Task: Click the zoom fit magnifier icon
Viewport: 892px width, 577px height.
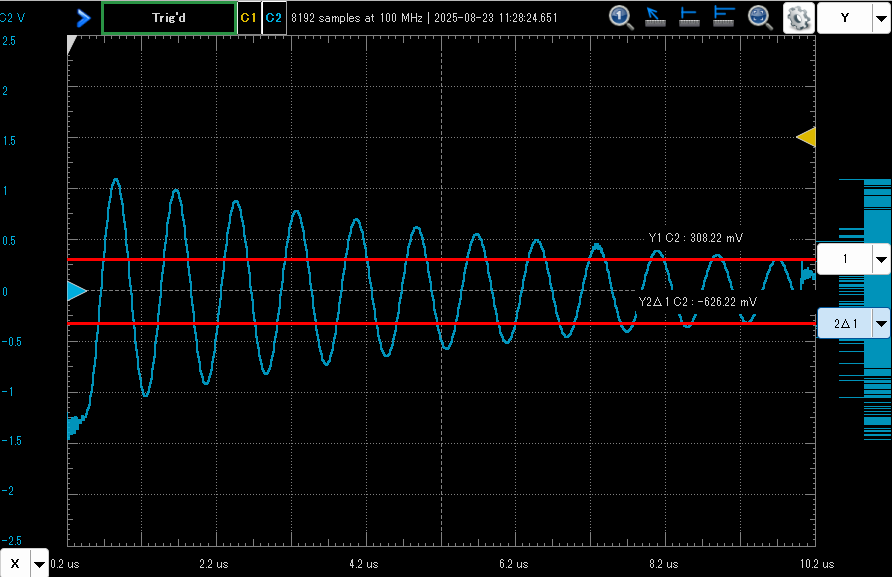Action: (x=759, y=18)
